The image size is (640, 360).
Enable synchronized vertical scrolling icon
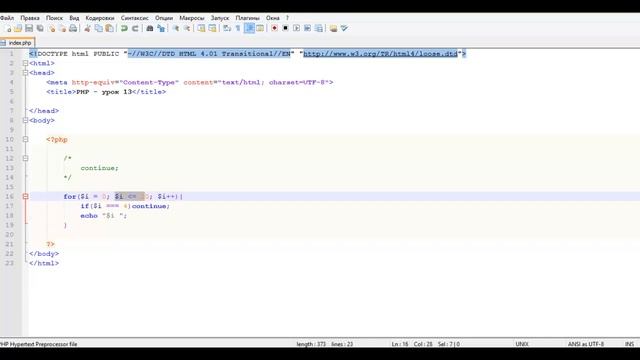[x=201, y=29]
